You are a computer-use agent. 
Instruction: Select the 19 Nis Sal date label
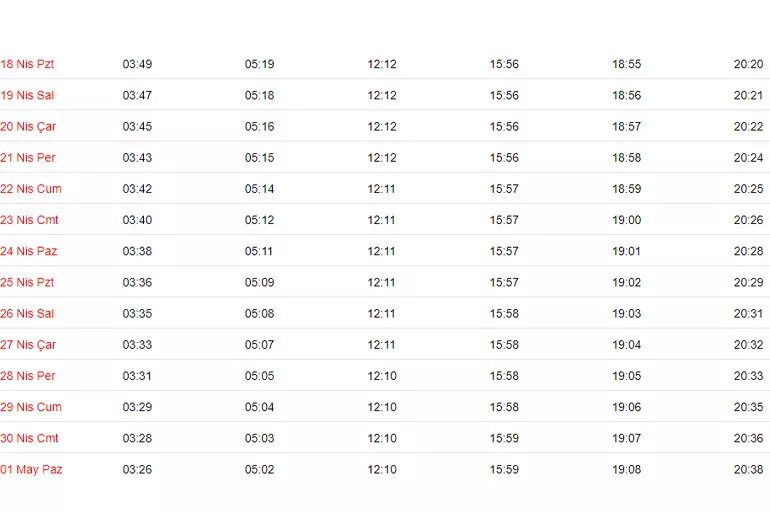tap(27, 96)
